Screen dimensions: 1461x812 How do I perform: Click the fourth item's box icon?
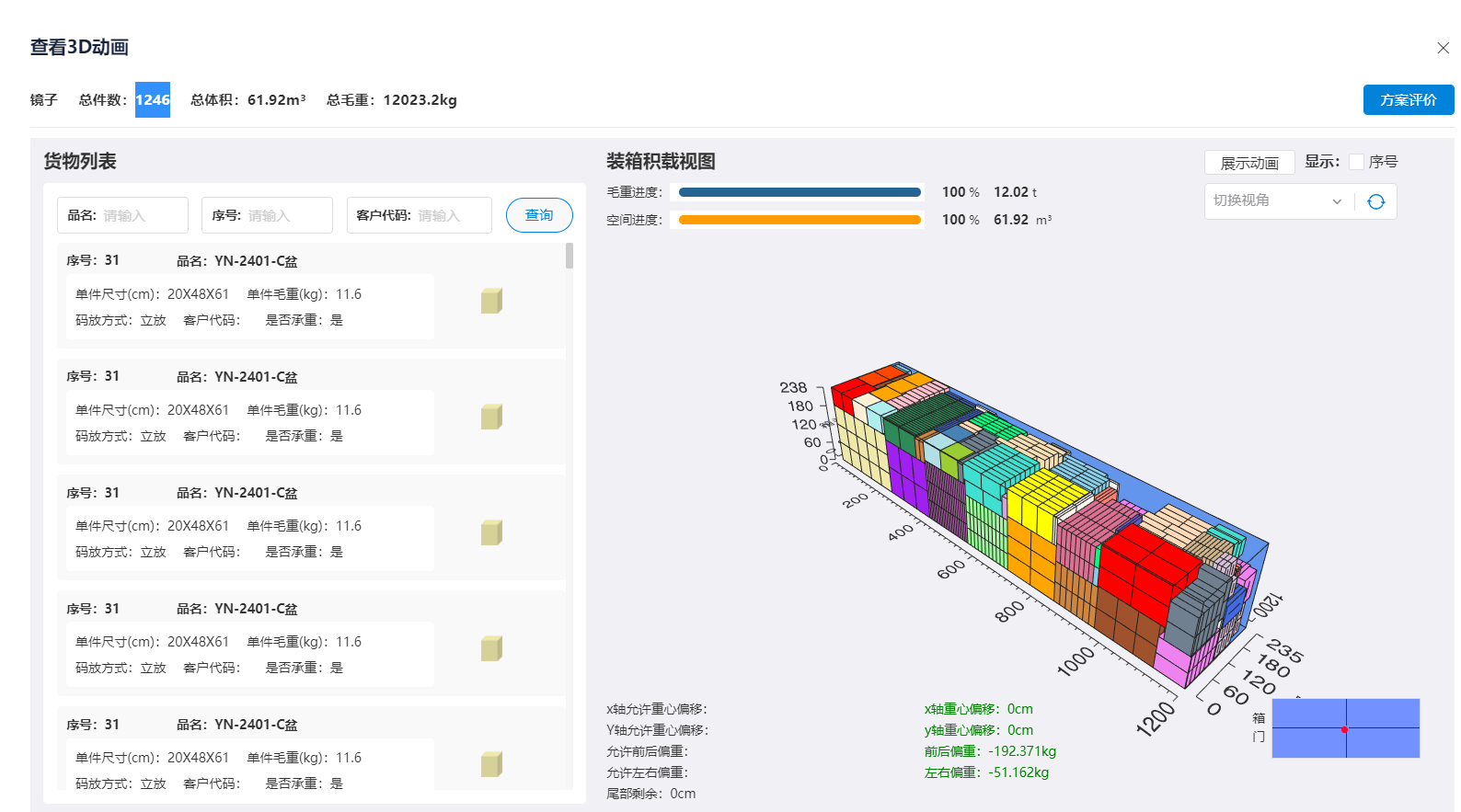(491, 648)
